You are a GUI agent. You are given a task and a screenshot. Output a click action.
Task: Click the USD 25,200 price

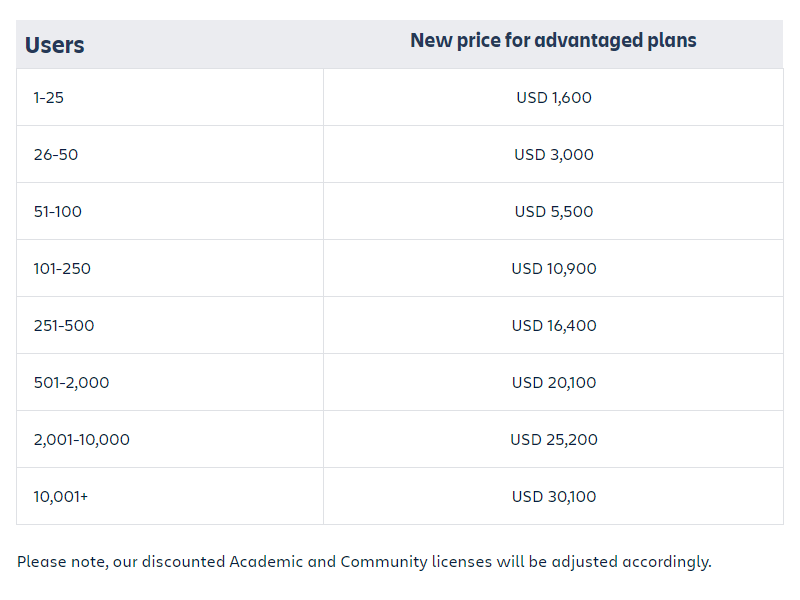554,440
